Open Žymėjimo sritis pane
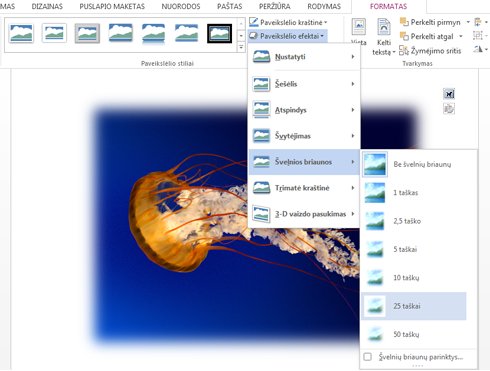 pyautogui.click(x=430, y=51)
